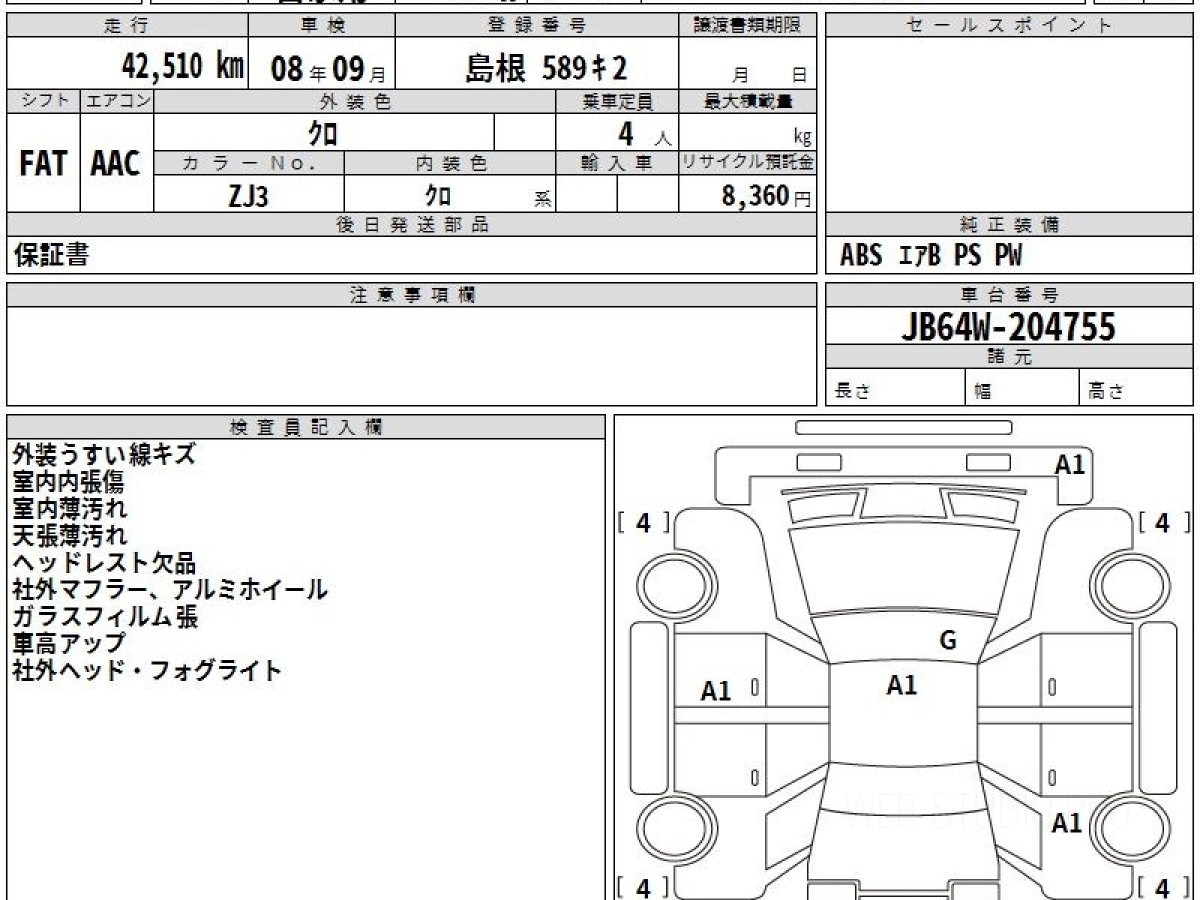Image resolution: width=1200 pixels, height=900 pixels.
Task: Select the note ヘッドレスト欠品
Action: 105,563
